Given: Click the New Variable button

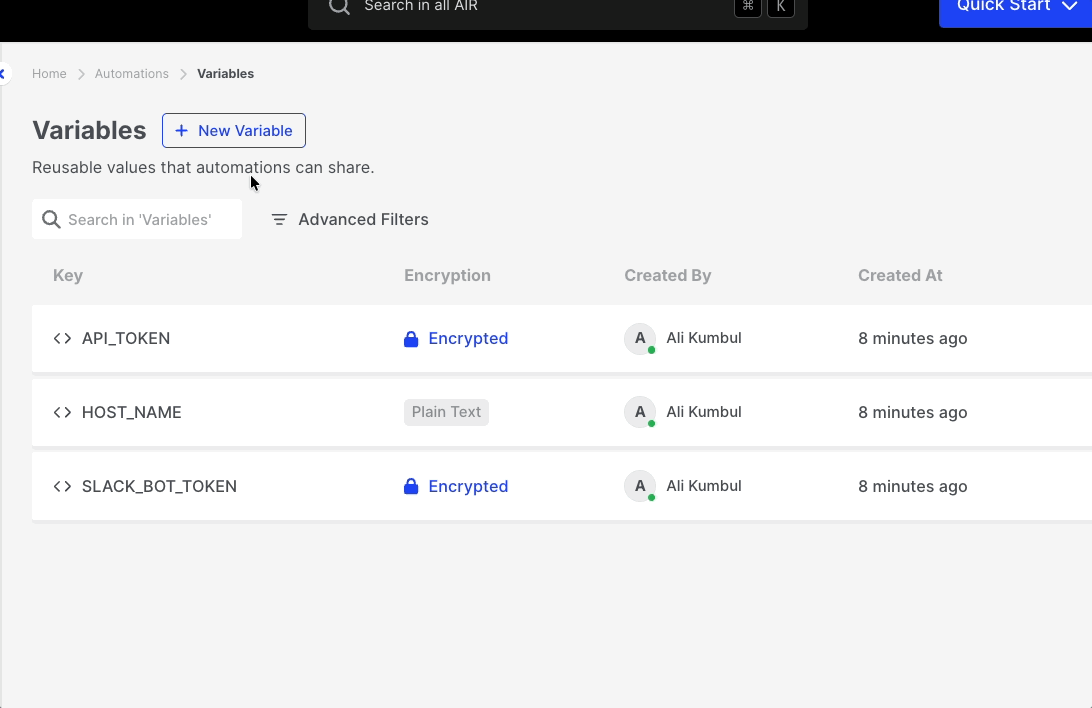Looking at the screenshot, I should tap(234, 130).
